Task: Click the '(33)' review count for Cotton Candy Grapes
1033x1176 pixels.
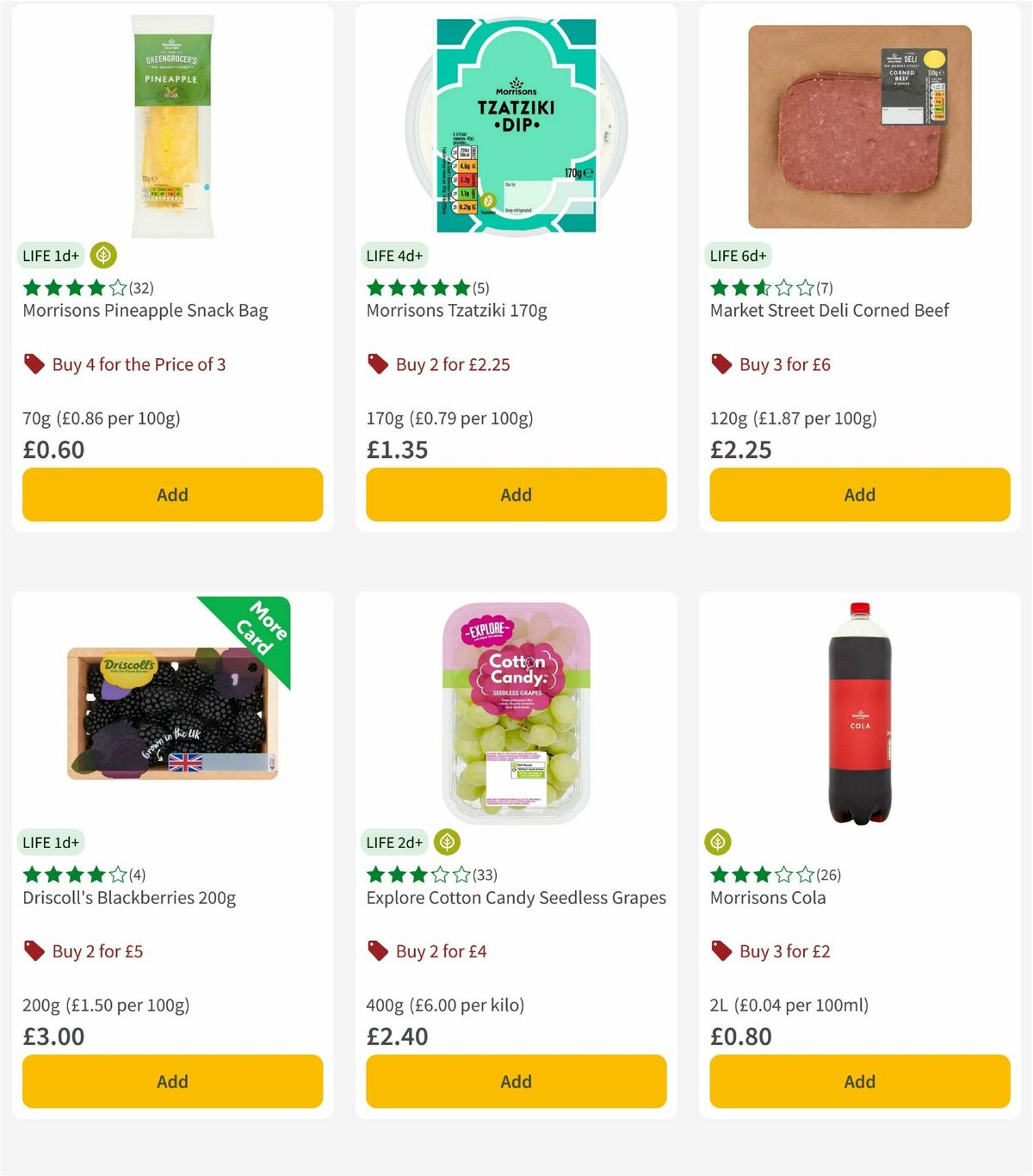Action: [x=482, y=875]
